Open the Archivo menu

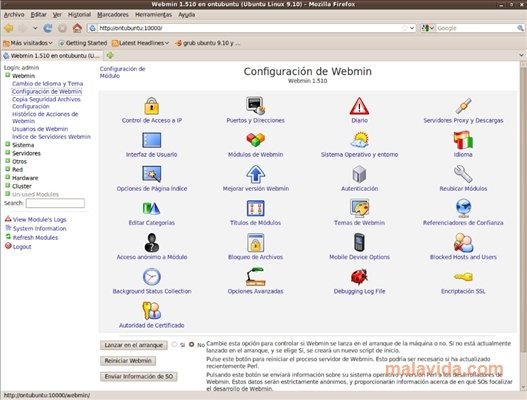point(14,14)
